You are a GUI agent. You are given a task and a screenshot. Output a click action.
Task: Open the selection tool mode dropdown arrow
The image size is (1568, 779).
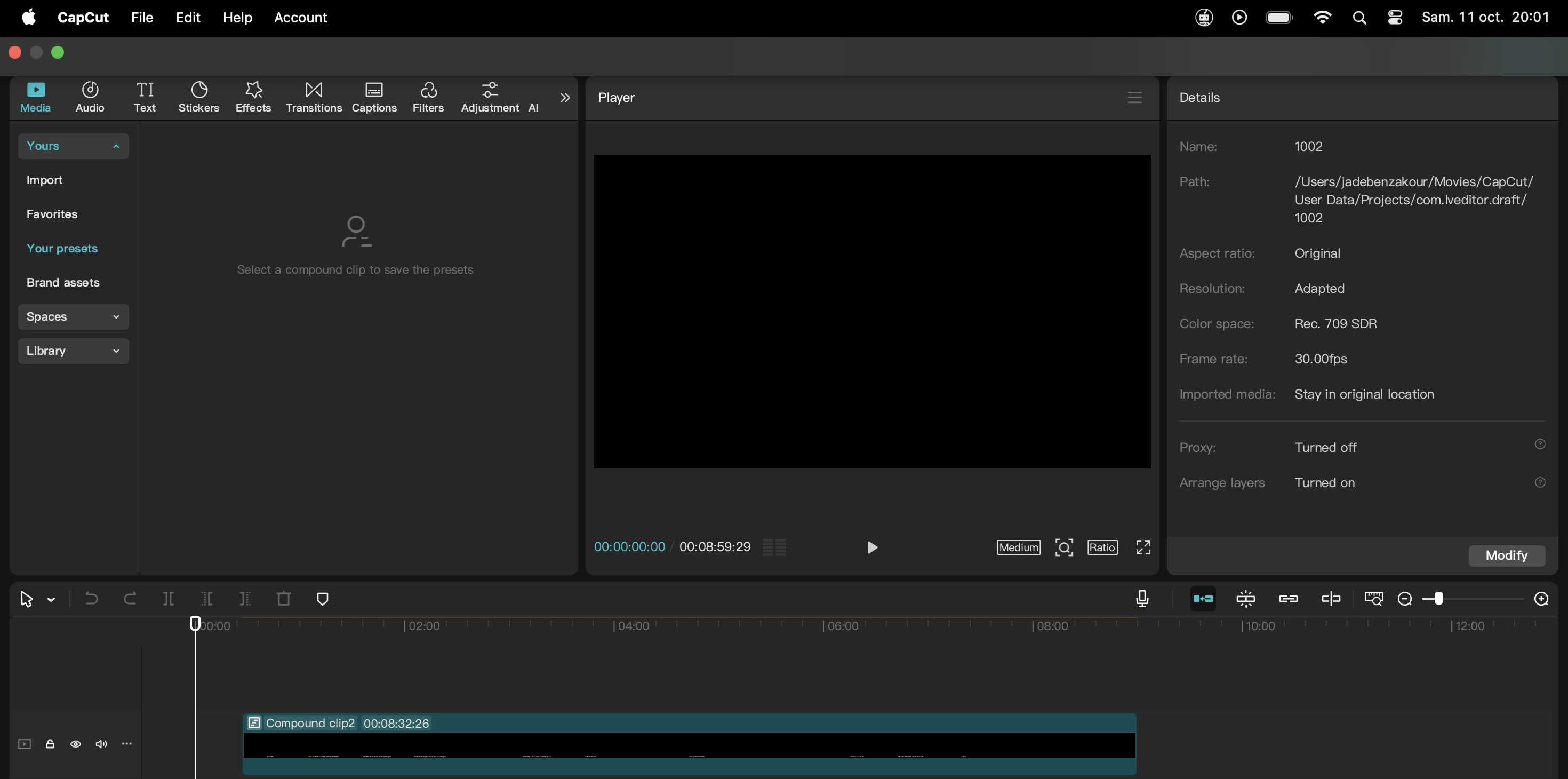[x=51, y=600]
